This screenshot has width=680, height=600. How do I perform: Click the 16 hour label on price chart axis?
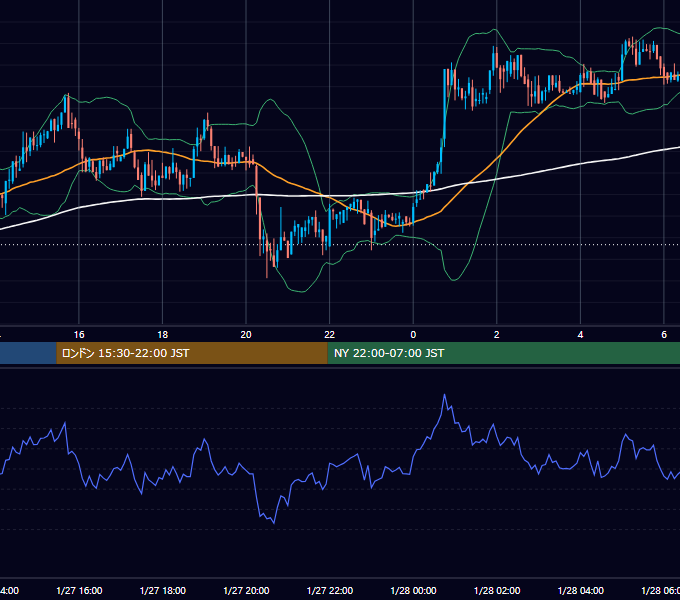coord(79,335)
